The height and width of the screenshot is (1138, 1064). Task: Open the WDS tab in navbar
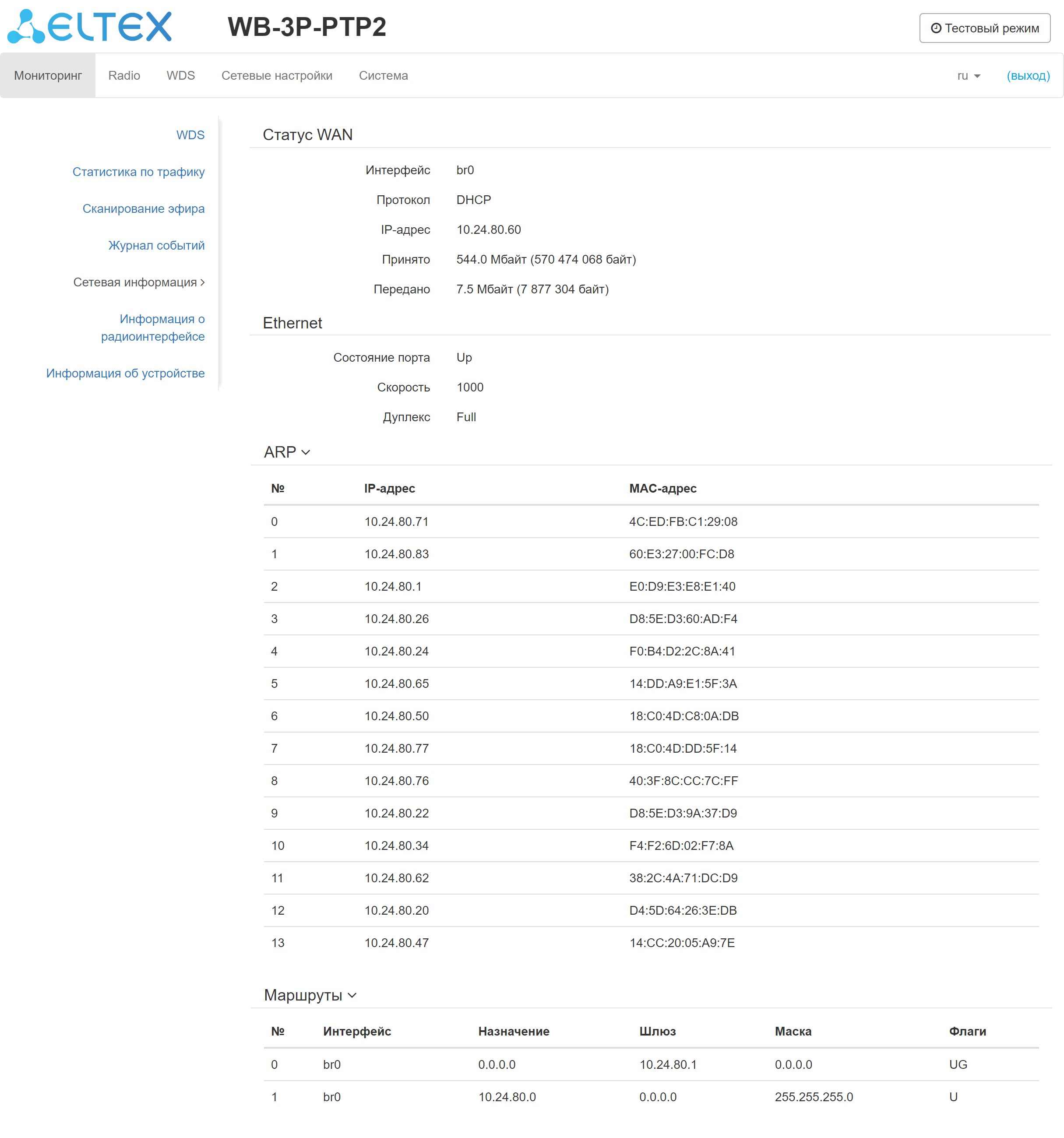(x=180, y=76)
